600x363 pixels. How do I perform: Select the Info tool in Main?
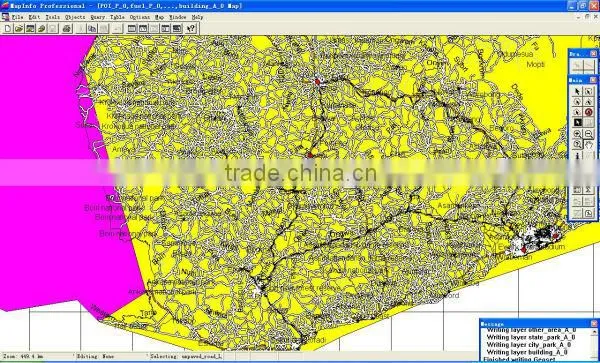tap(577, 155)
